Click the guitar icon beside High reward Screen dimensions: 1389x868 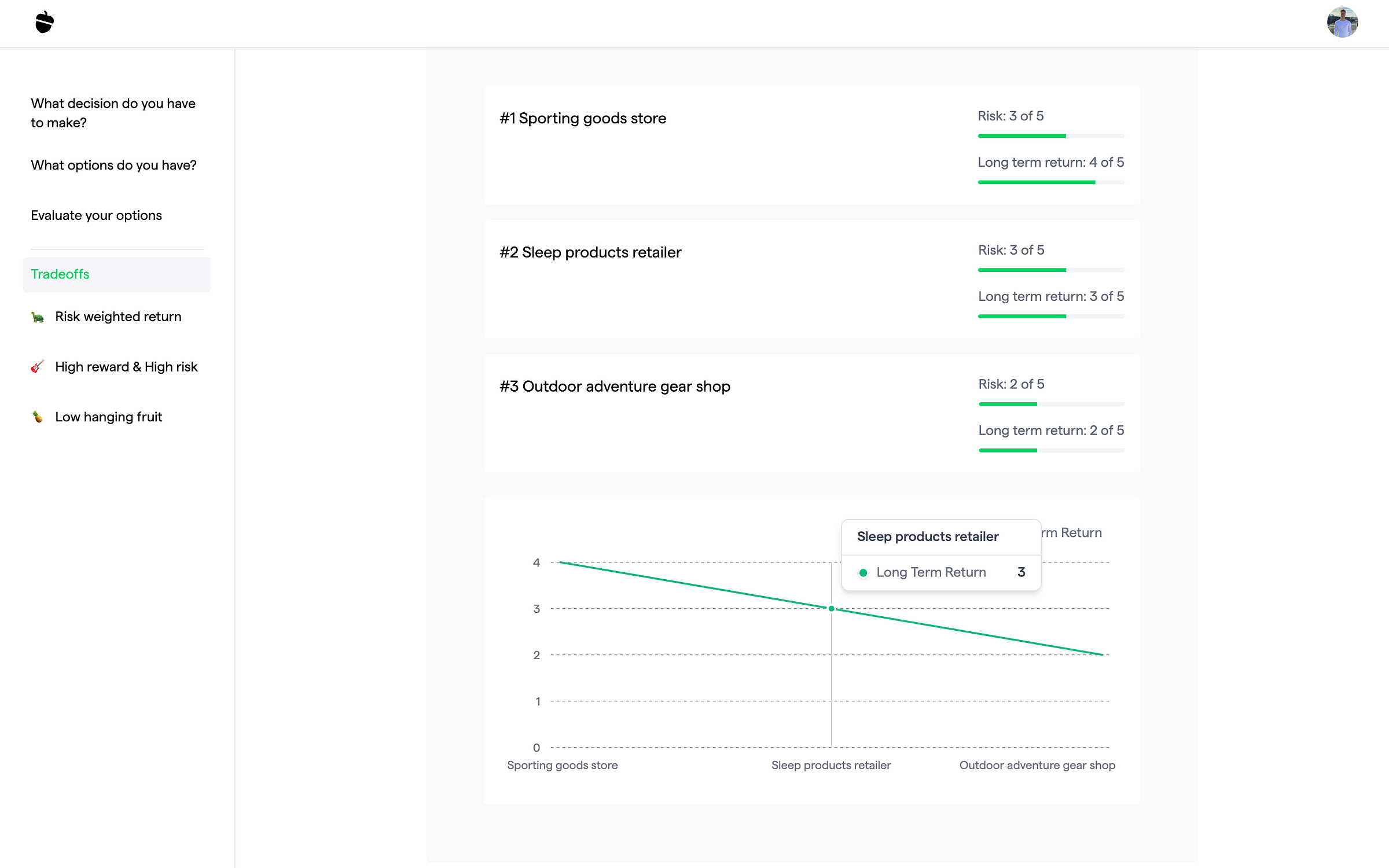coord(38,367)
